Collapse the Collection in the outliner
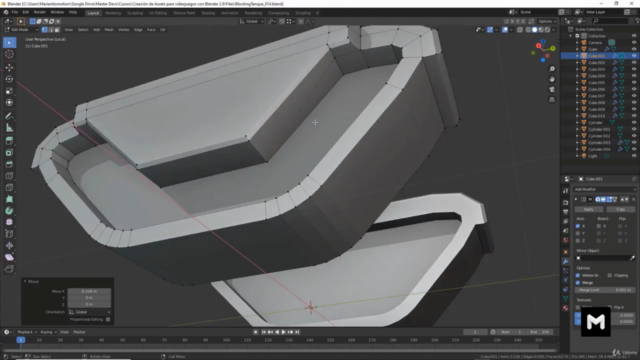This screenshot has width=640, height=360. [571, 36]
